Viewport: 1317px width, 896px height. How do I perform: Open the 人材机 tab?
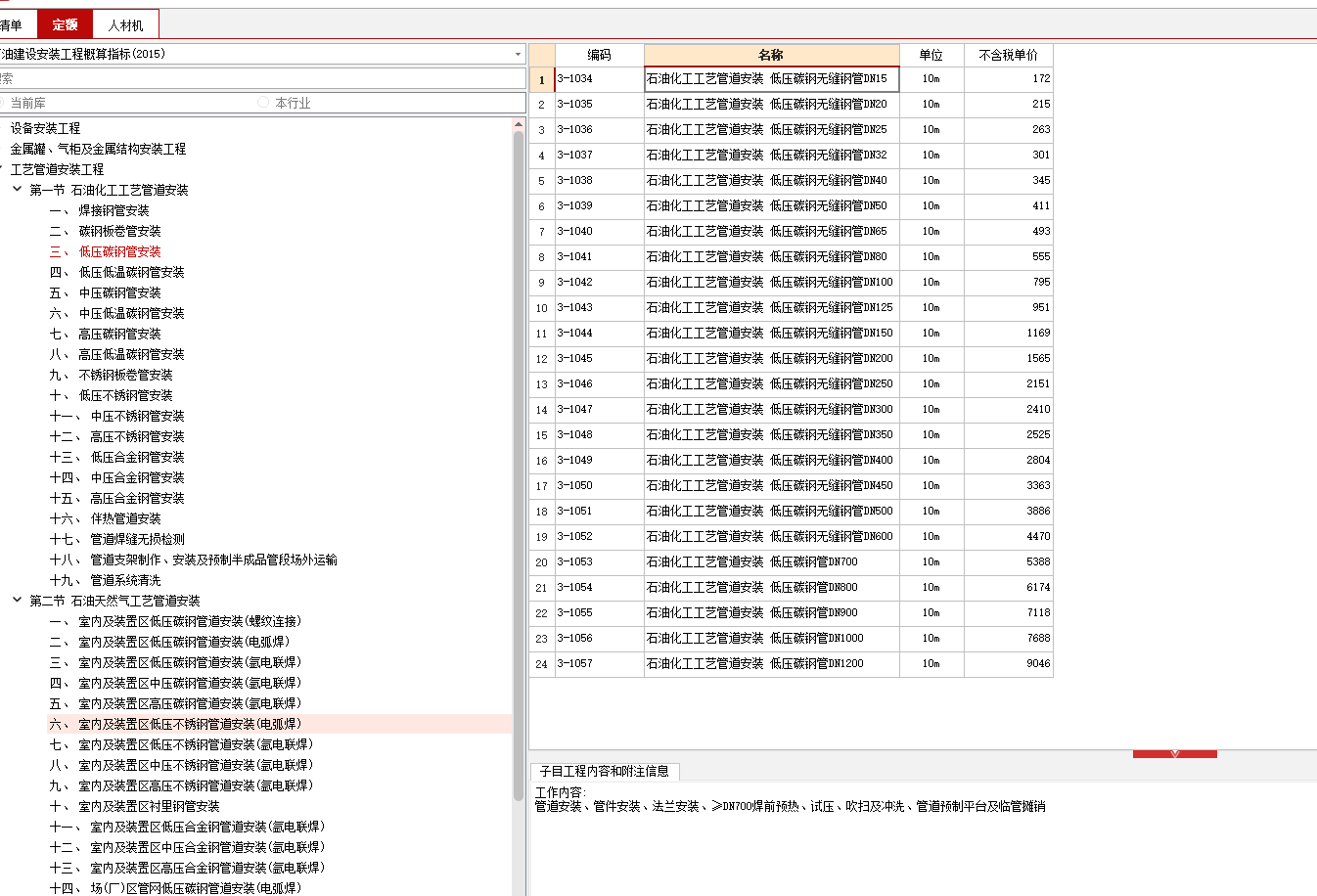[125, 24]
